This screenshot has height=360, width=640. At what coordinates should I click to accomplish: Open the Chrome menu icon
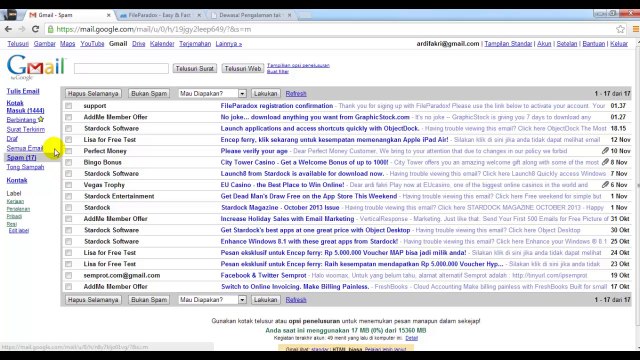pos(636,29)
